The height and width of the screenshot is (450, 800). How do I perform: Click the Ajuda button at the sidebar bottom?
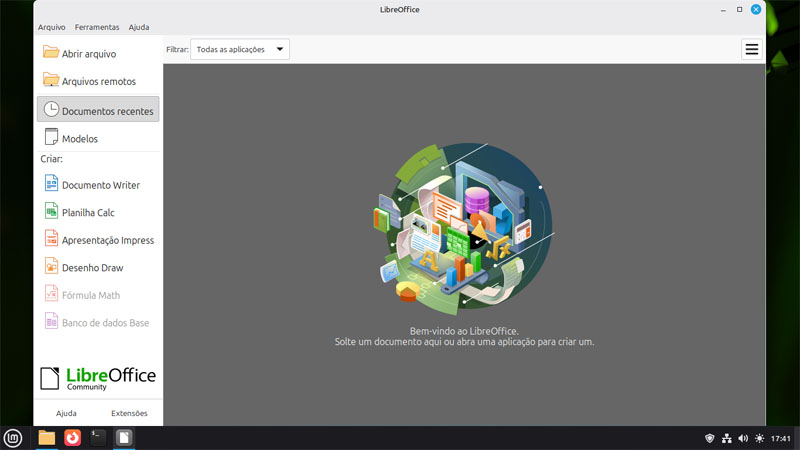click(66, 413)
